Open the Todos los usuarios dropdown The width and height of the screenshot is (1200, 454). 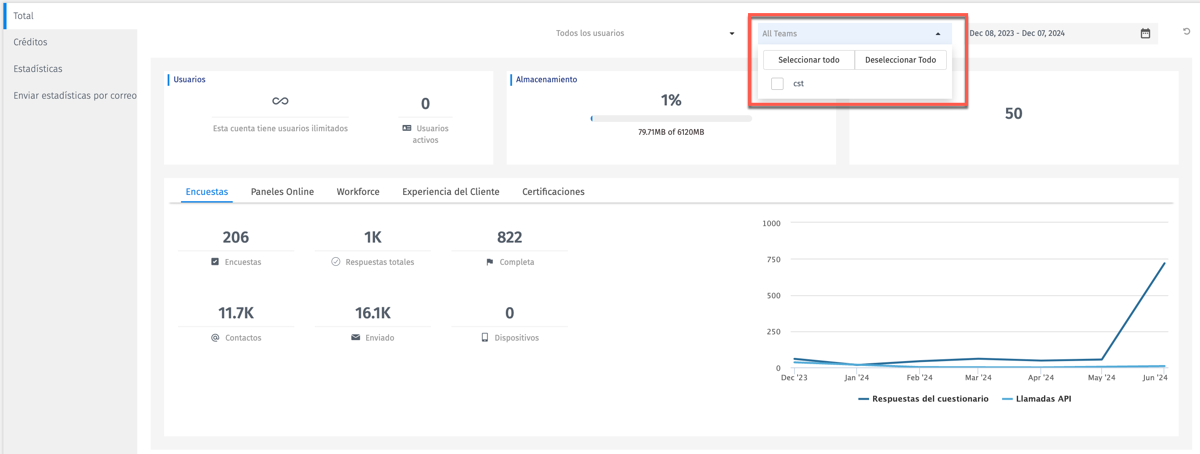[x=645, y=34]
